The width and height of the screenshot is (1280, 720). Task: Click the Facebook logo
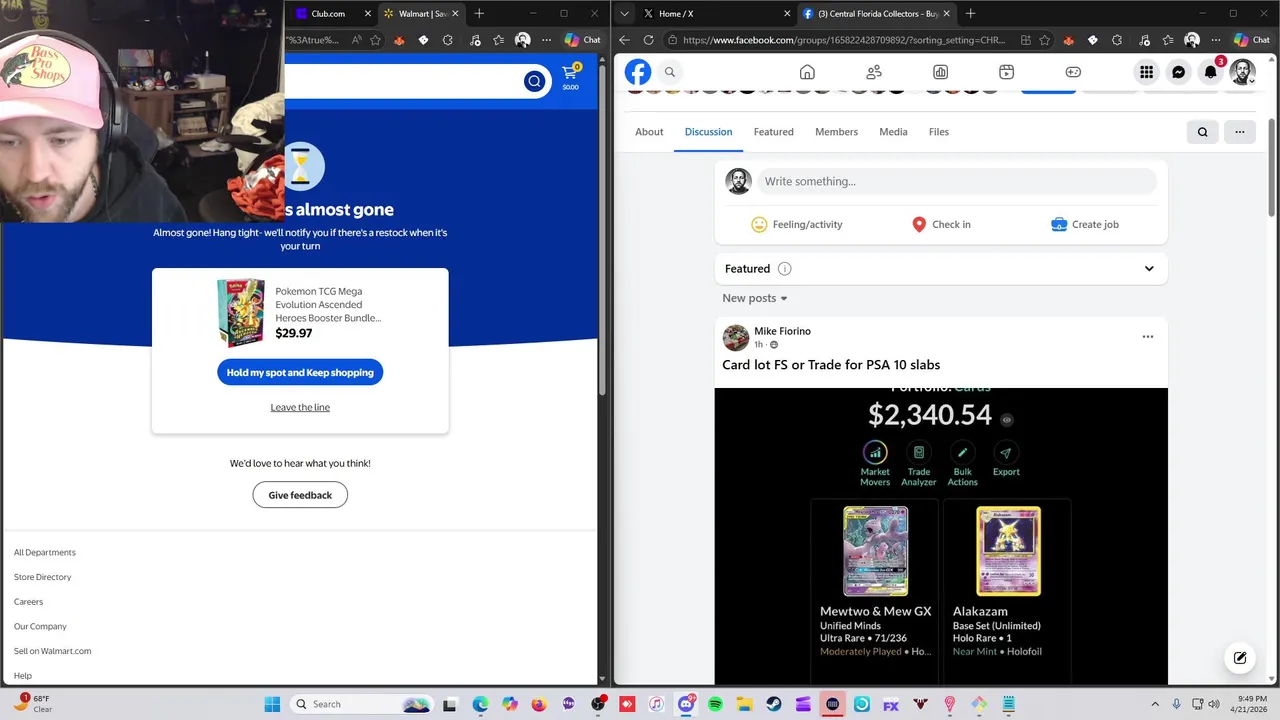point(638,72)
